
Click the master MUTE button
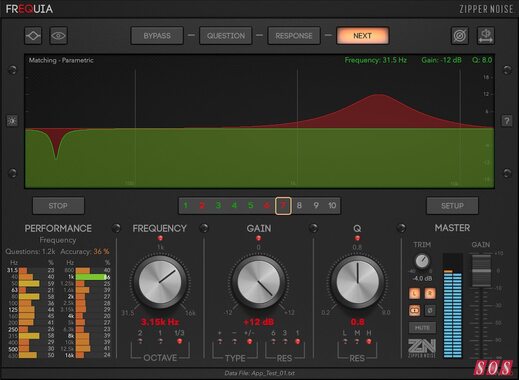(422, 328)
